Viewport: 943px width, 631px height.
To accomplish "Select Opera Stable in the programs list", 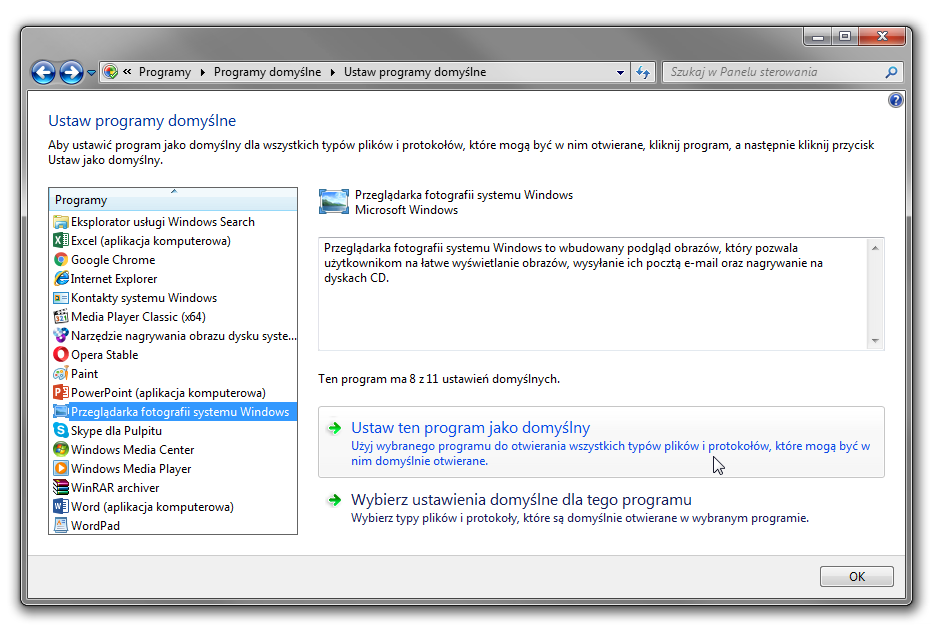I will click(173, 355).
